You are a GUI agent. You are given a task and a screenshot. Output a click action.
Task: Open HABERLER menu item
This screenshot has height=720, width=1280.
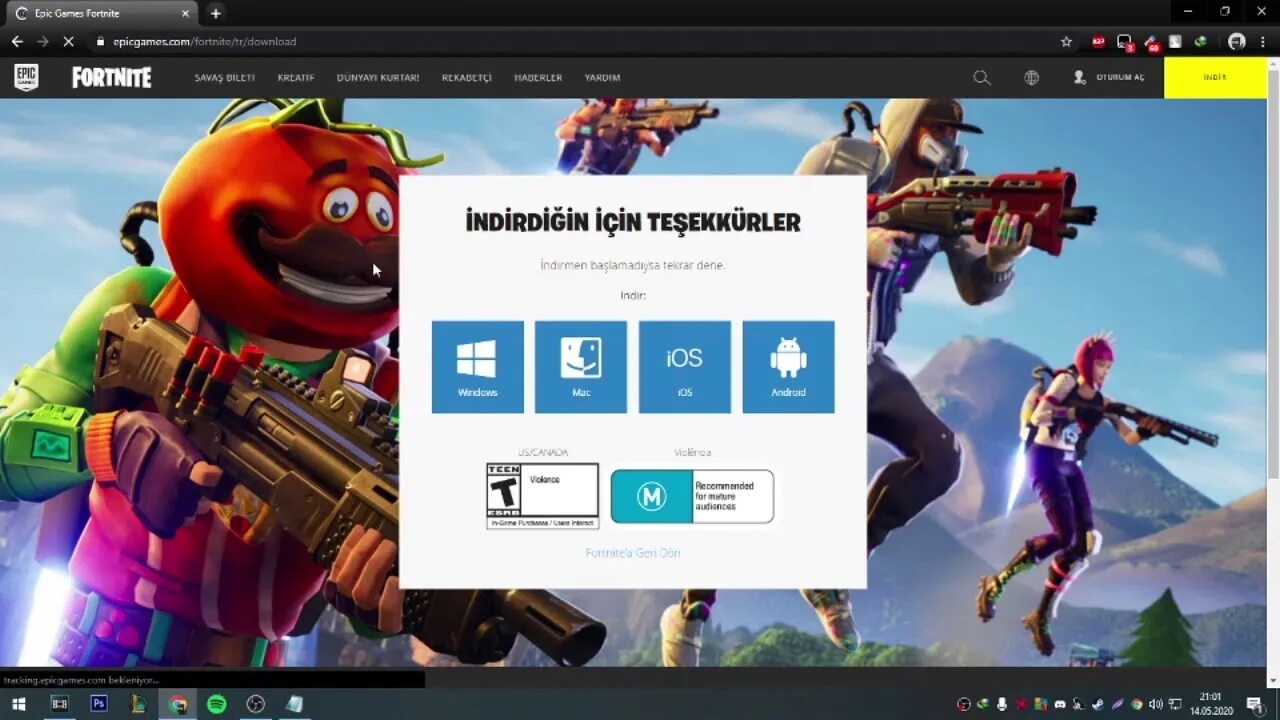pyautogui.click(x=538, y=77)
